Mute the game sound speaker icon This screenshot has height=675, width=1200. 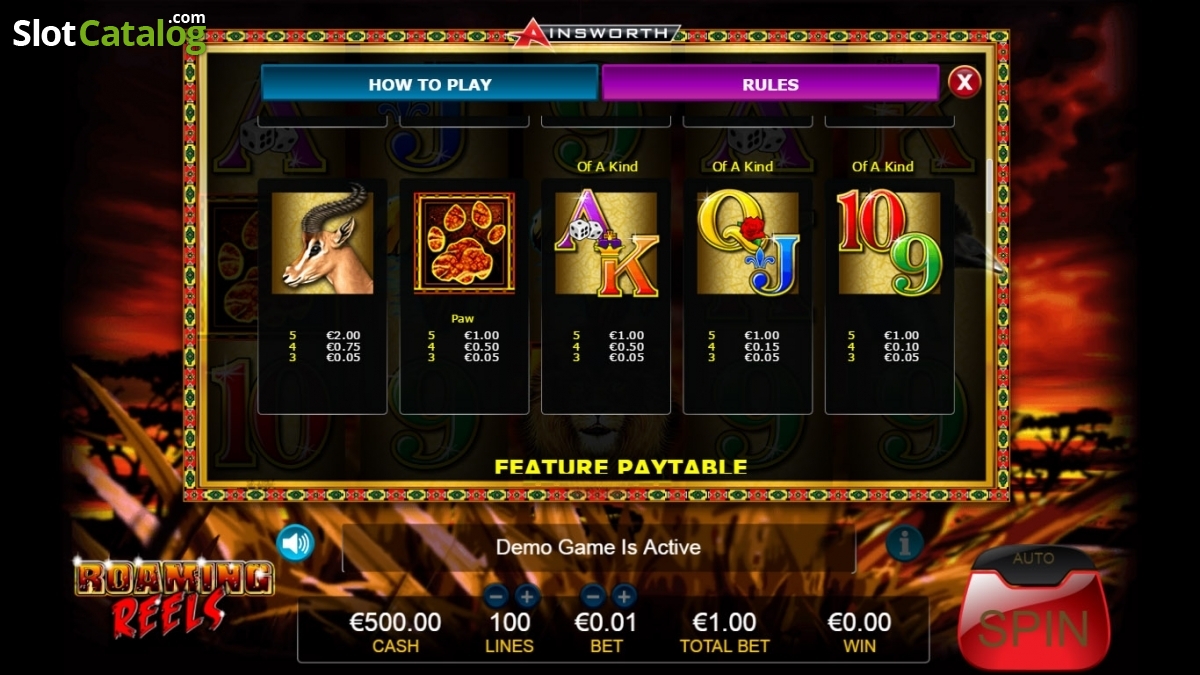[296, 543]
